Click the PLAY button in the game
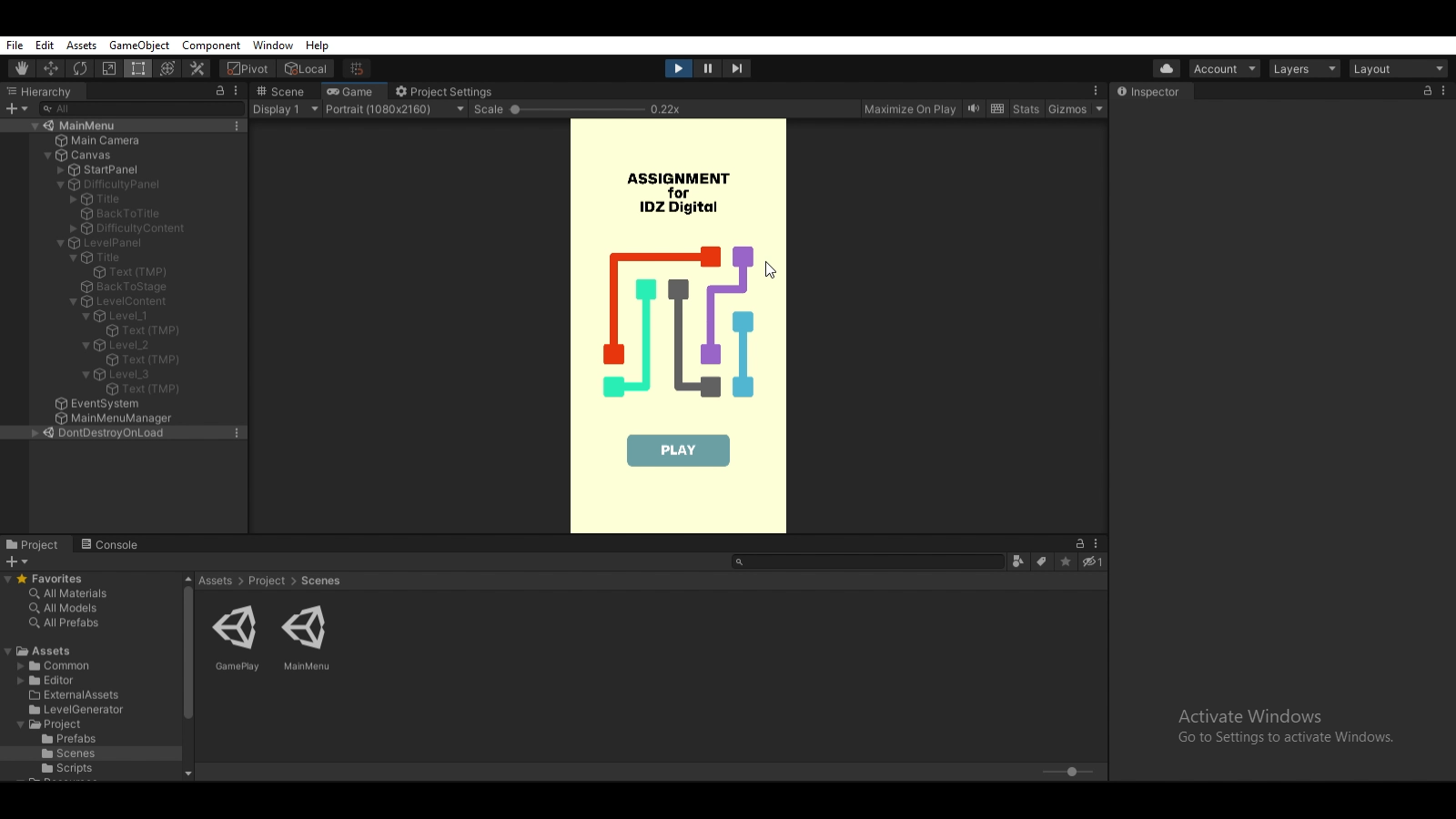Image resolution: width=1456 pixels, height=819 pixels. pyautogui.click(x=678, y=450)
